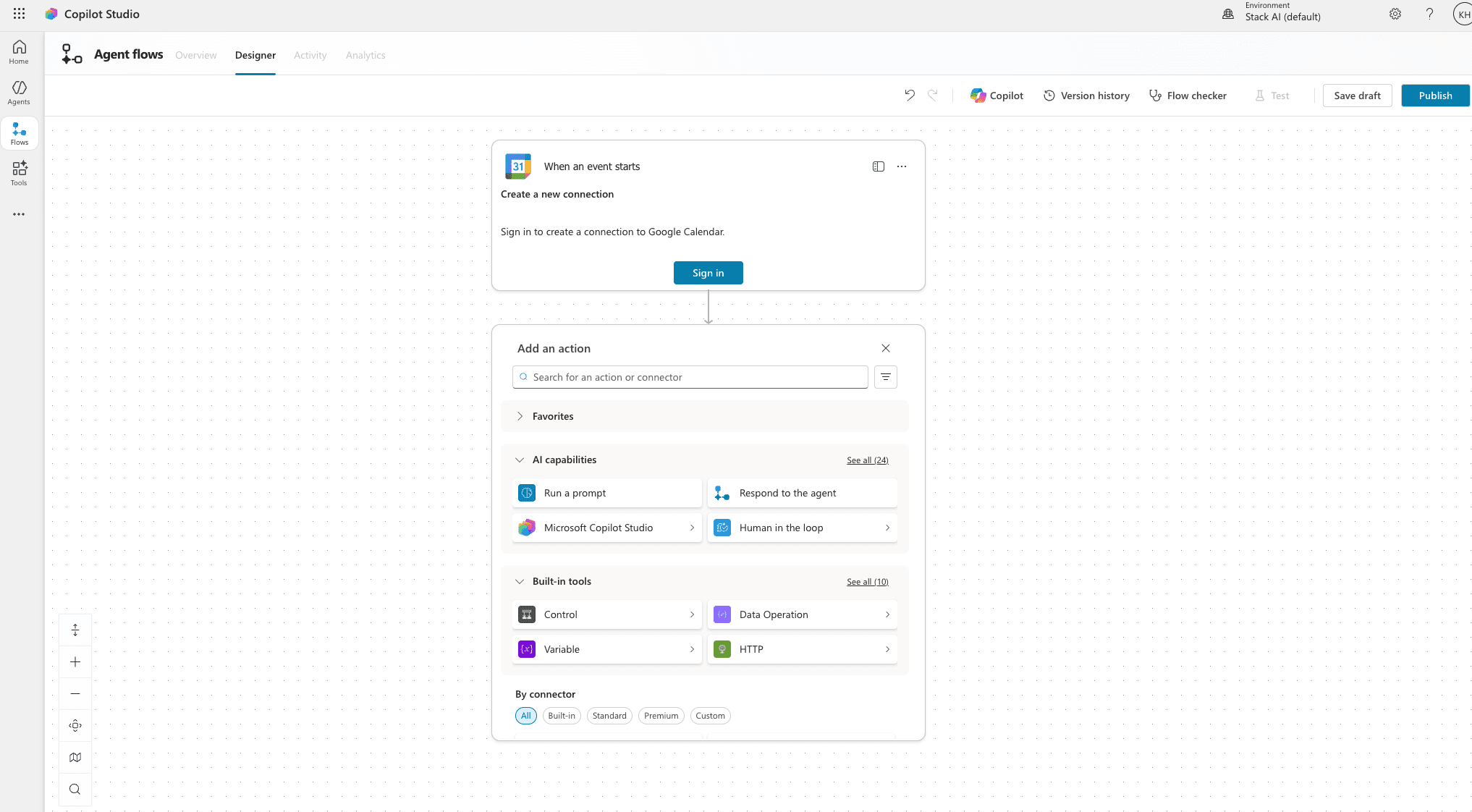Screen dimensions: 1472x812
Task: Collapse the AI capabilities section
Action: [x=520, y=460]
